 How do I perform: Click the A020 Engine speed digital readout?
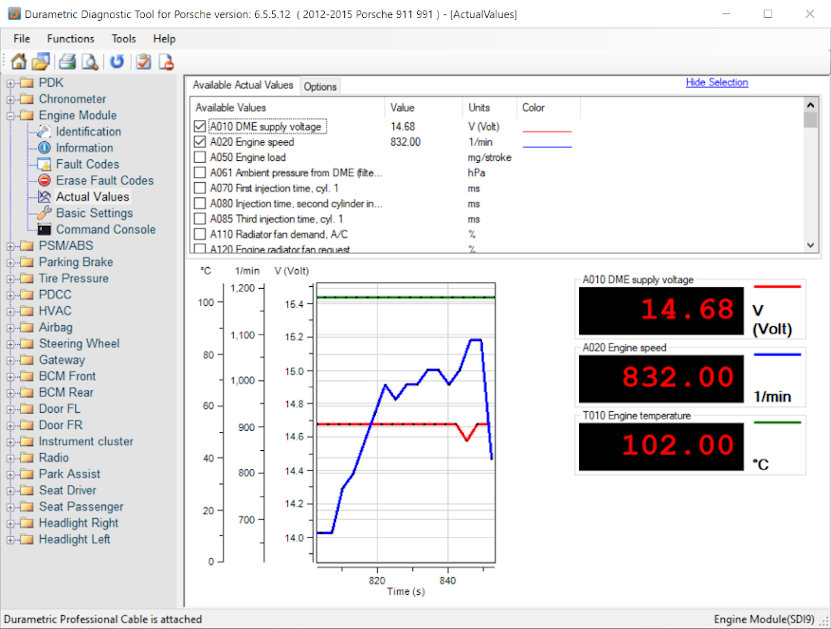[661, 379]
